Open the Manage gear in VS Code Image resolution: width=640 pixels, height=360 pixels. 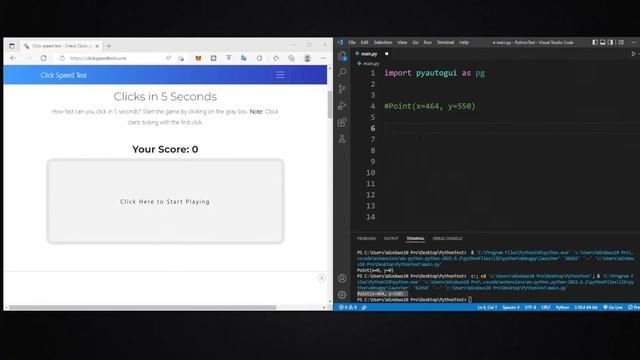tap(342, 295)
